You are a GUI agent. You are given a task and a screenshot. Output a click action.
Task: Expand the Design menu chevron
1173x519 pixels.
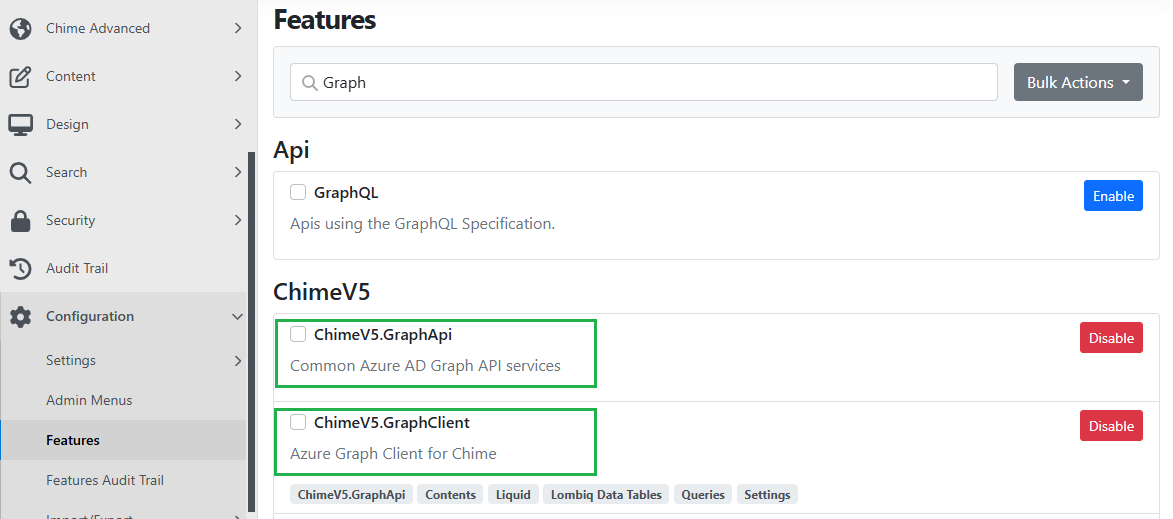click(x=238, y=124)
